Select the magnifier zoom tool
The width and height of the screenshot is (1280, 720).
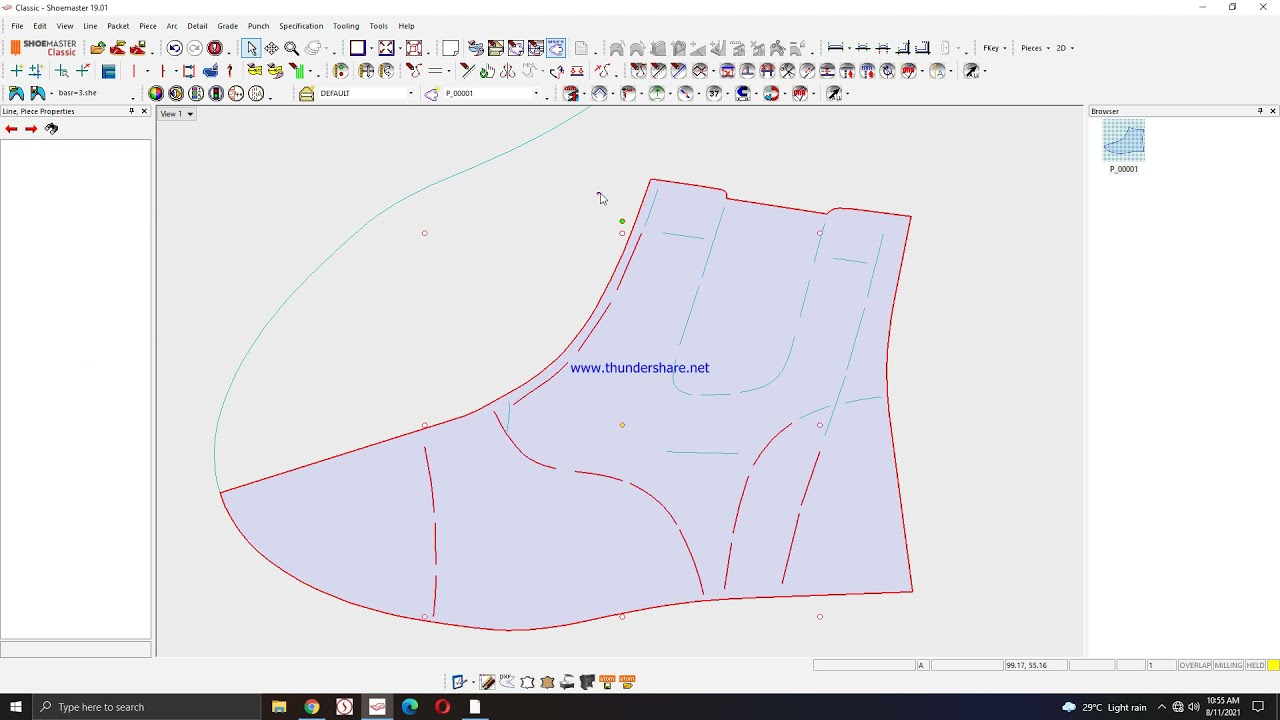tap(291, 48)
